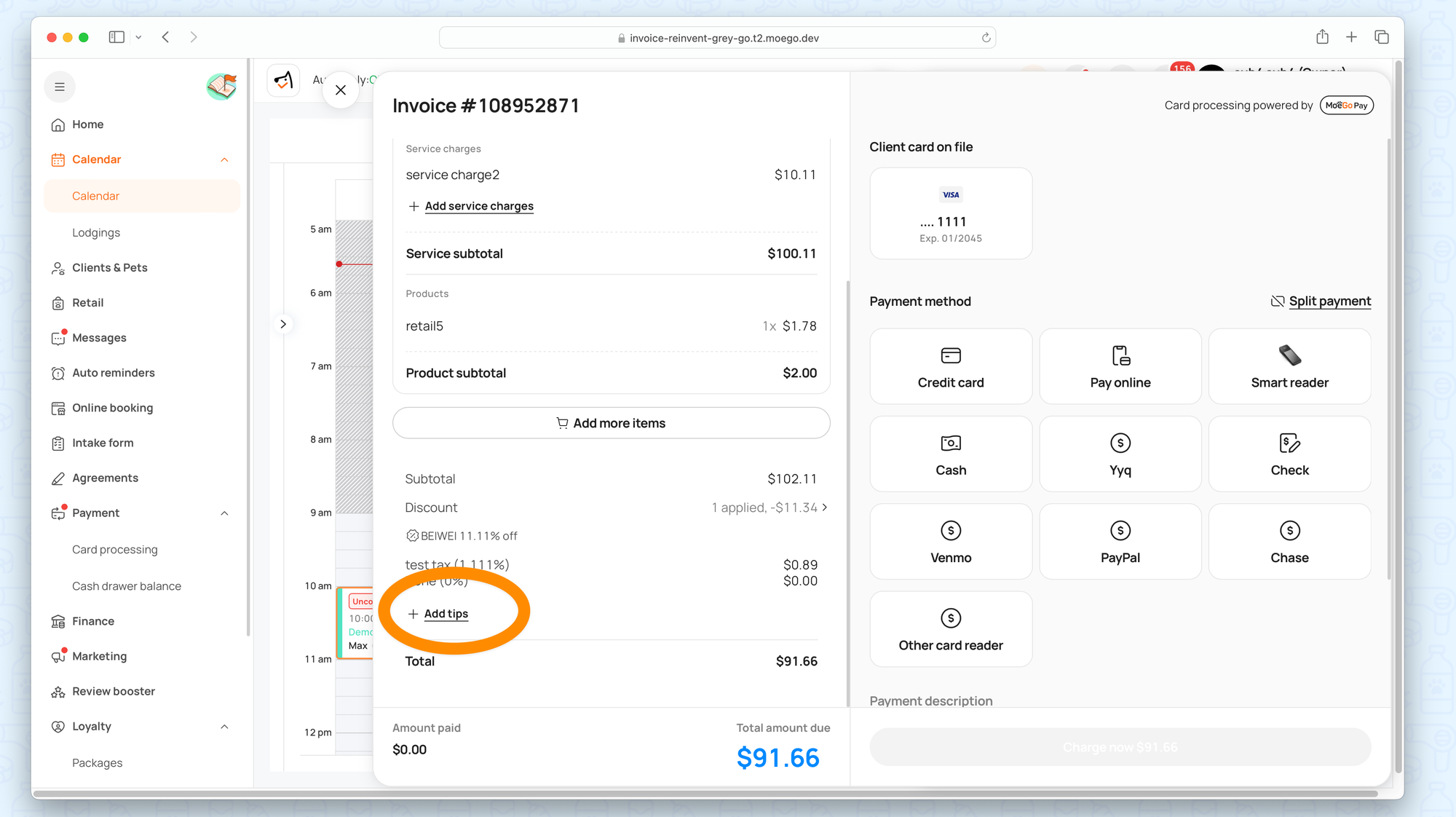Choose Check payment method
This screenshot has height=817, width=1456.
1289,454
